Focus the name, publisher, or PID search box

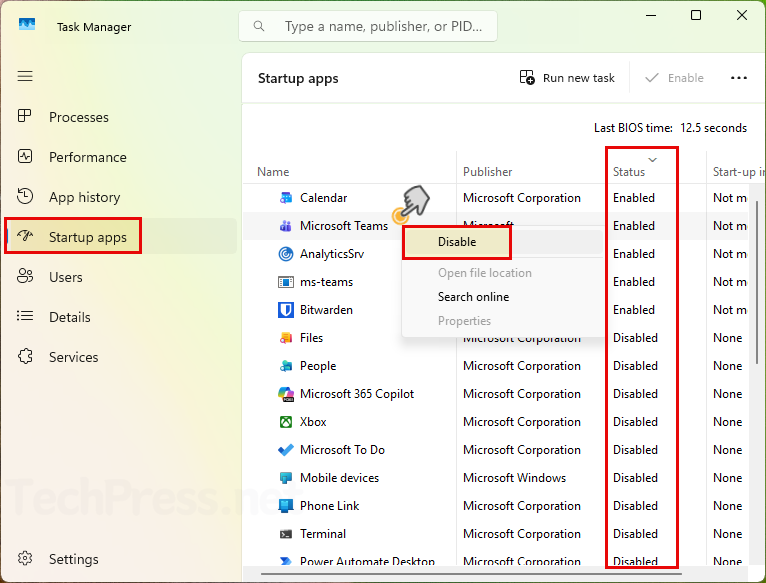point(368,26)
